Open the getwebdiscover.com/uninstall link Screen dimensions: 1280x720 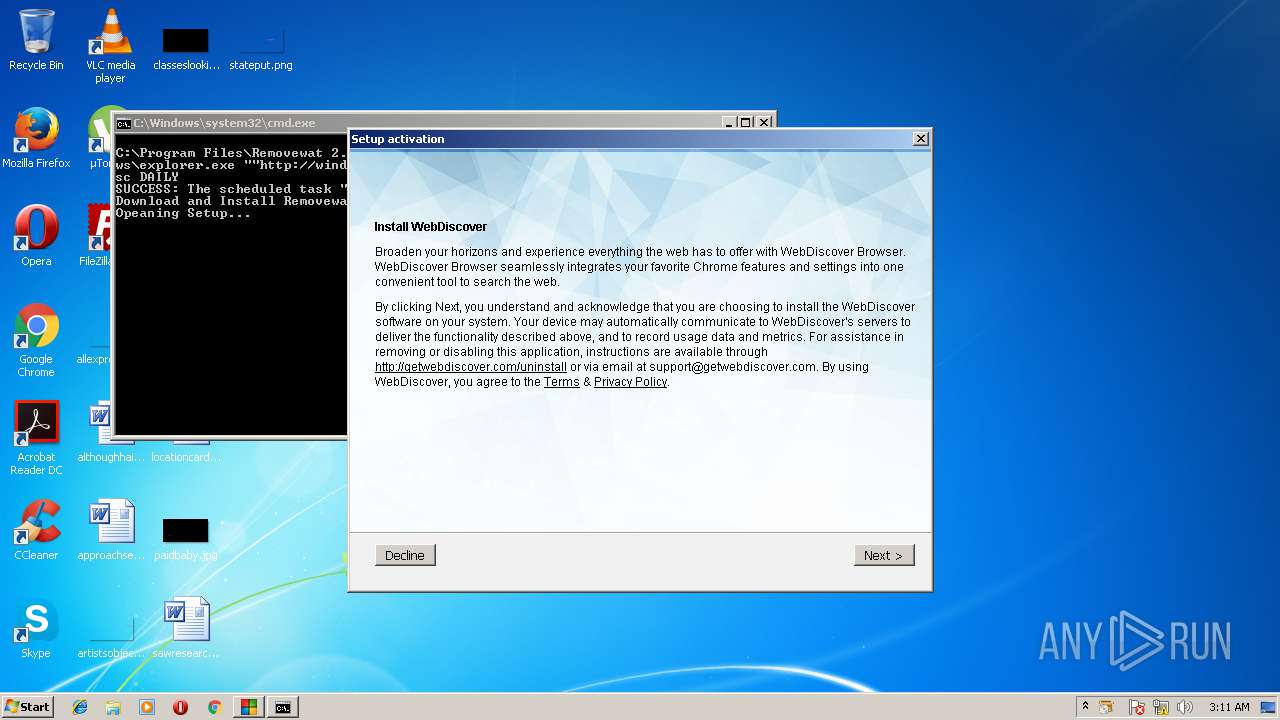coord(471,367)
